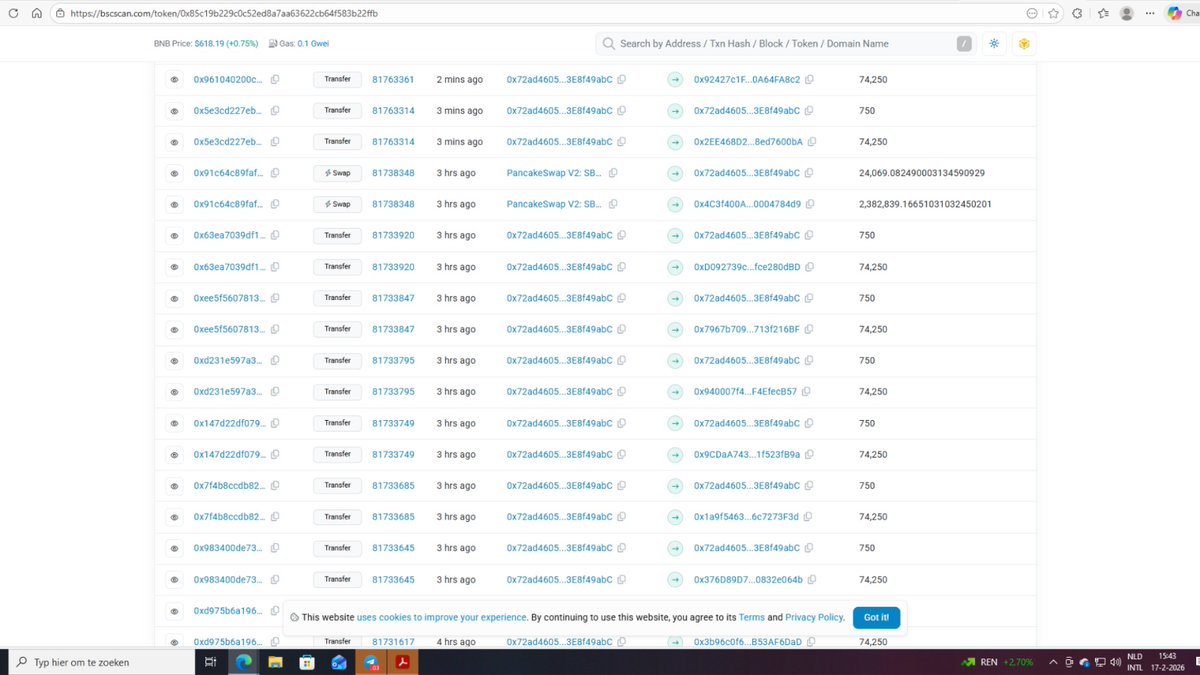Click the slash shortcut key in search box
The width and height of the screenshot is (1200, 675).
[964, 44]
